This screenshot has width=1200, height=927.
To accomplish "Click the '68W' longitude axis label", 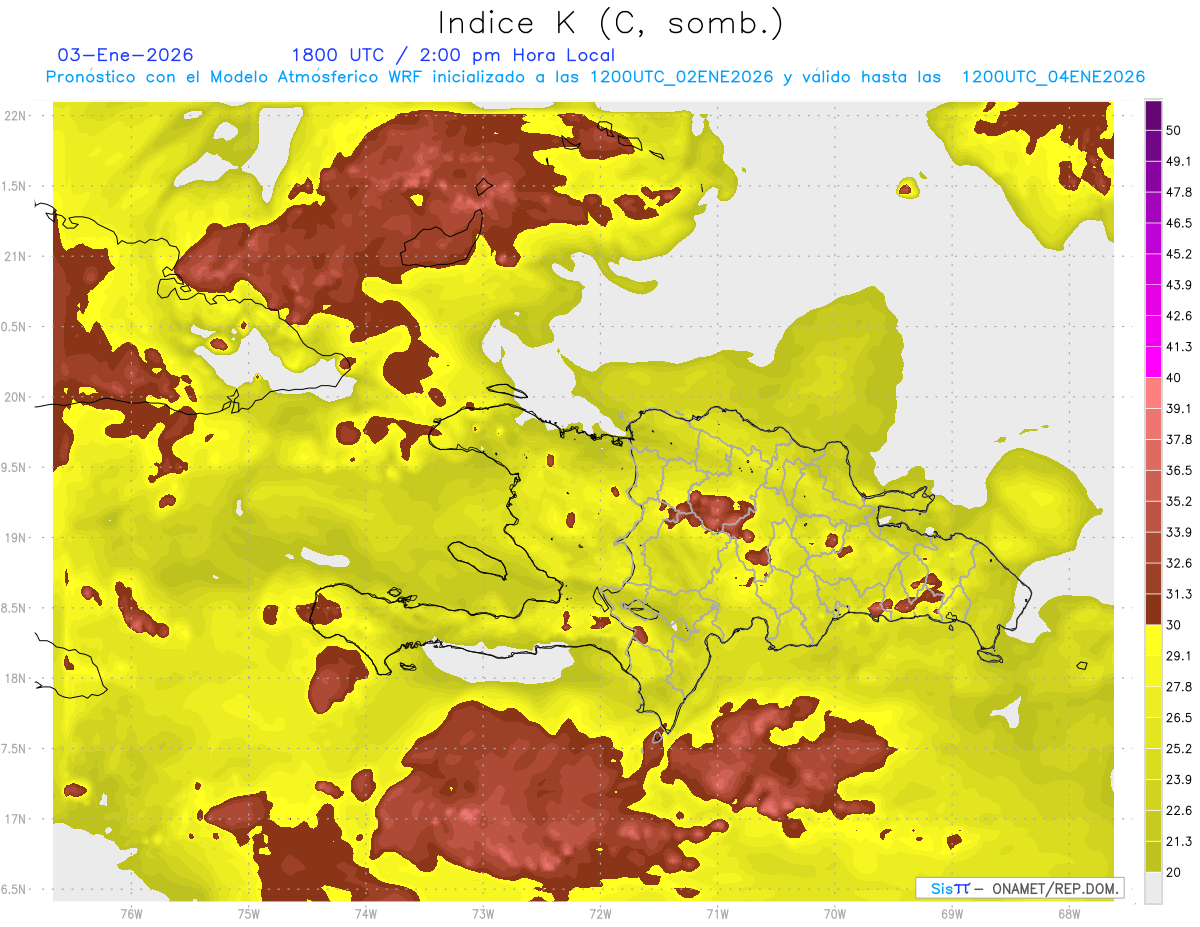I will [x=1068, y=913].
